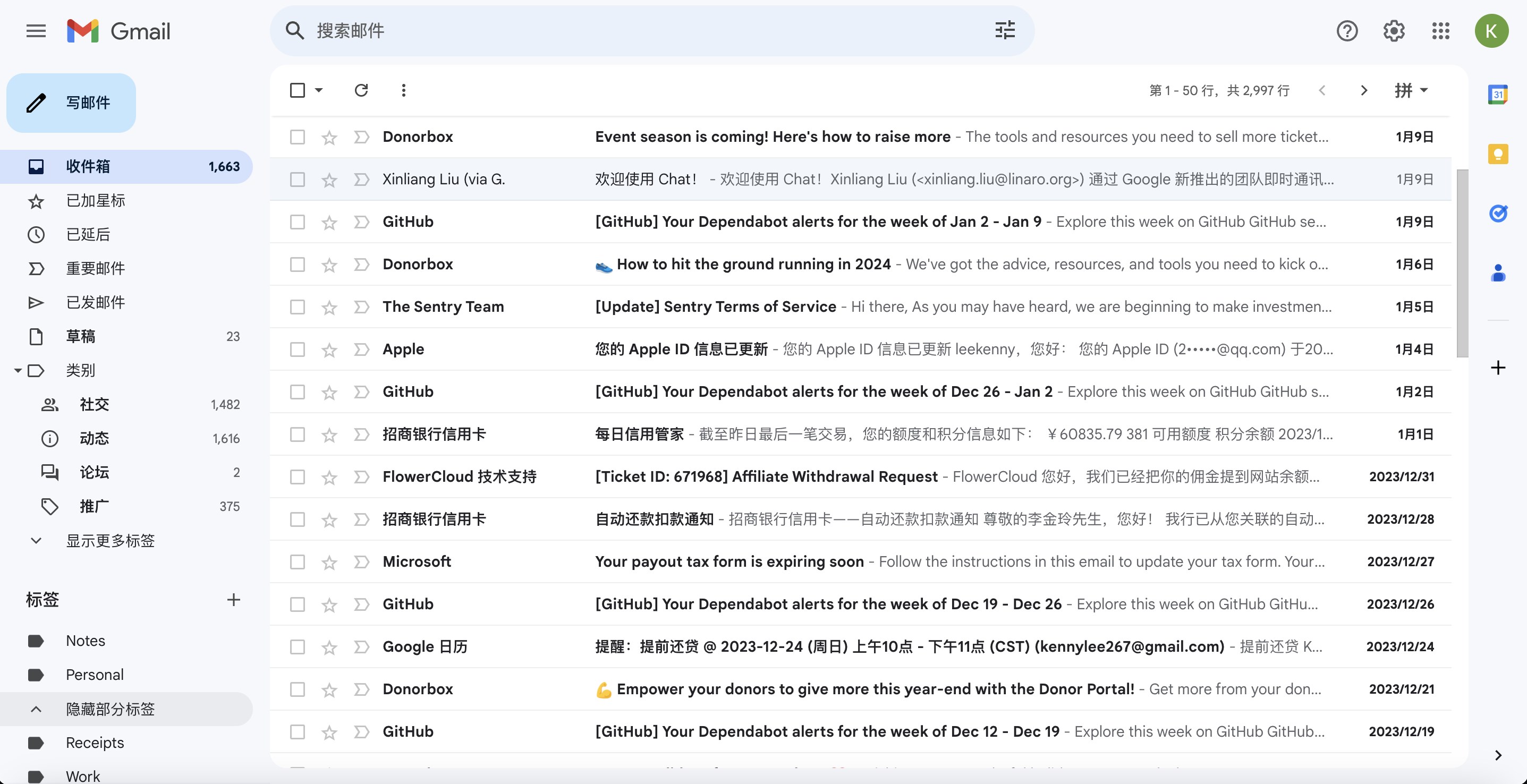This screenshot has width=1527, height=784.
Task: Select the Event season Donorbox email checkbox
Action: point(298,137)
